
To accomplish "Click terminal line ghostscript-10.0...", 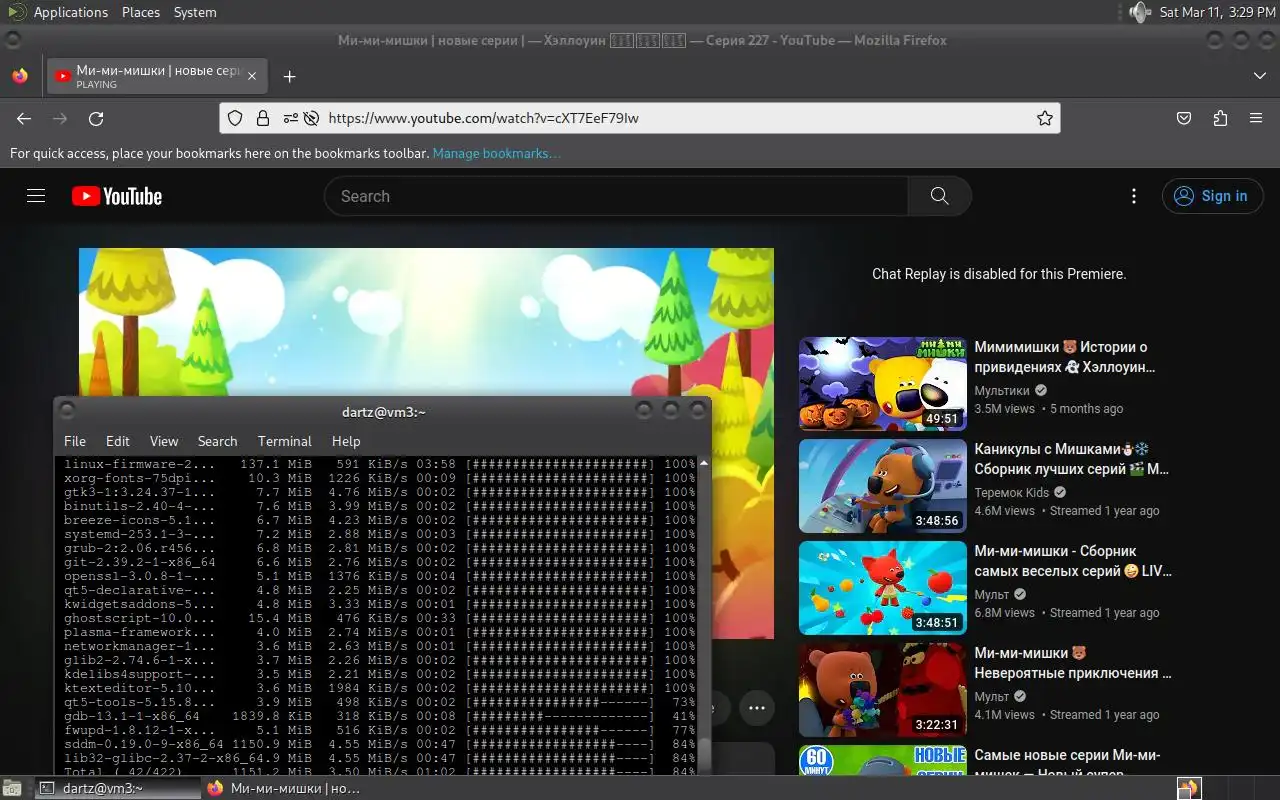I will point(379,618).
